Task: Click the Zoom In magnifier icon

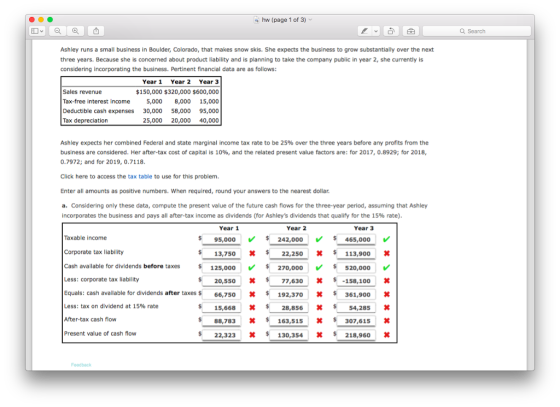Action: (x=75, y=31)
